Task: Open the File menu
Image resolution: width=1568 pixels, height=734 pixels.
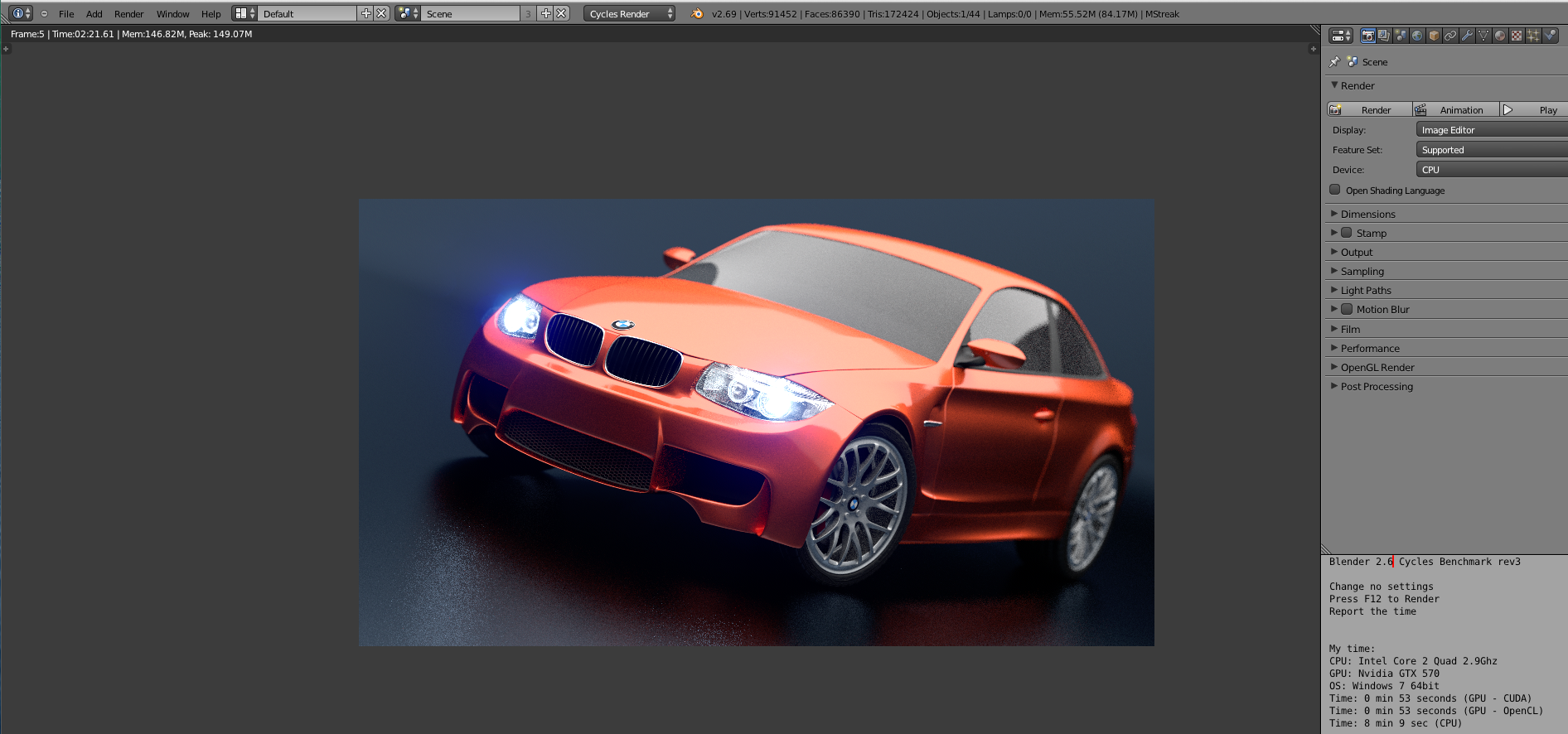Action: (x=66, y=14)
